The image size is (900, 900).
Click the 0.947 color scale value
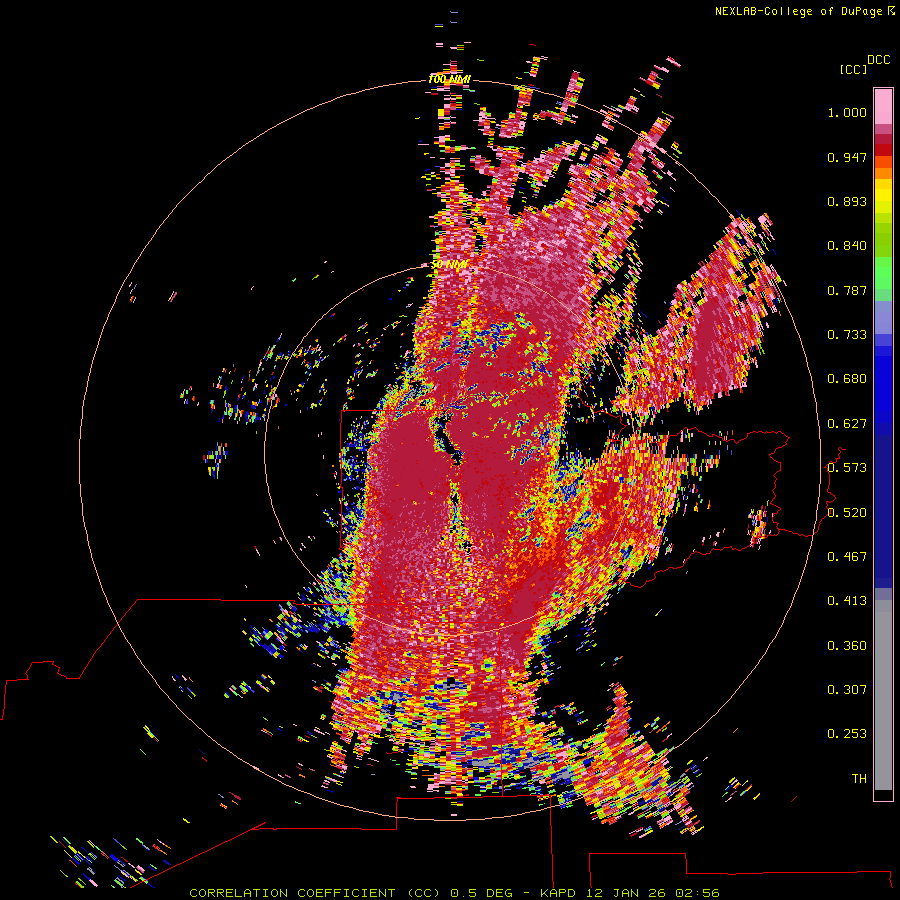tap(847, 158)
